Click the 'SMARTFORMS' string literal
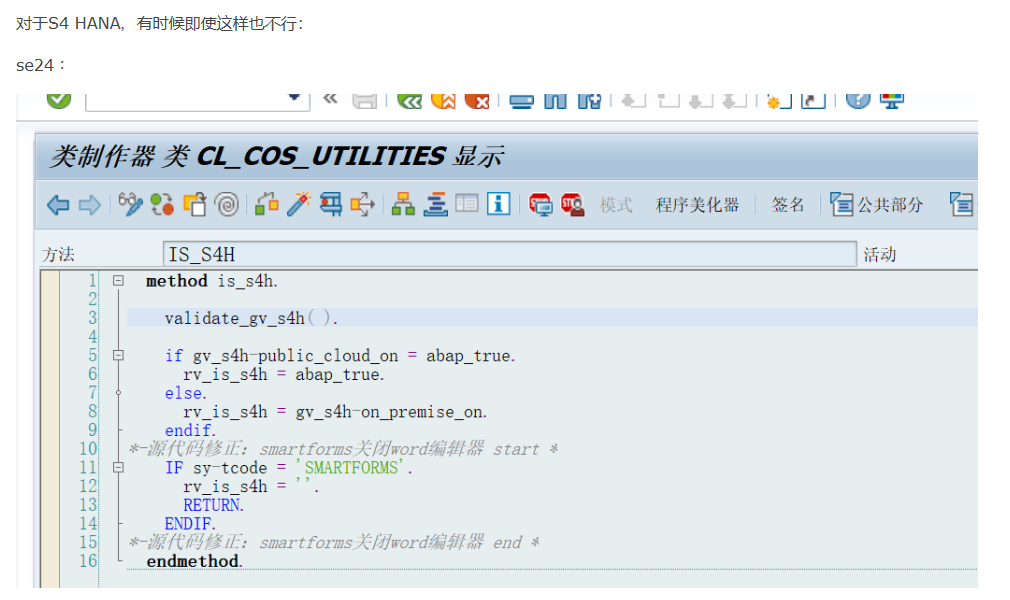This screenshot has height=600, width=1010. (350, 467)
